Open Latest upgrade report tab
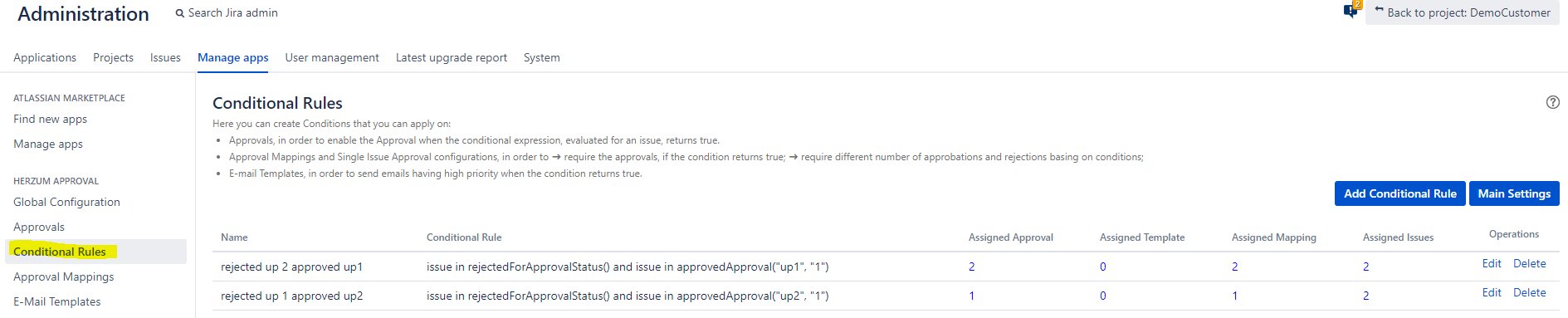The height and width of the screenshot is (318, 1568). (x=452, y=57)
